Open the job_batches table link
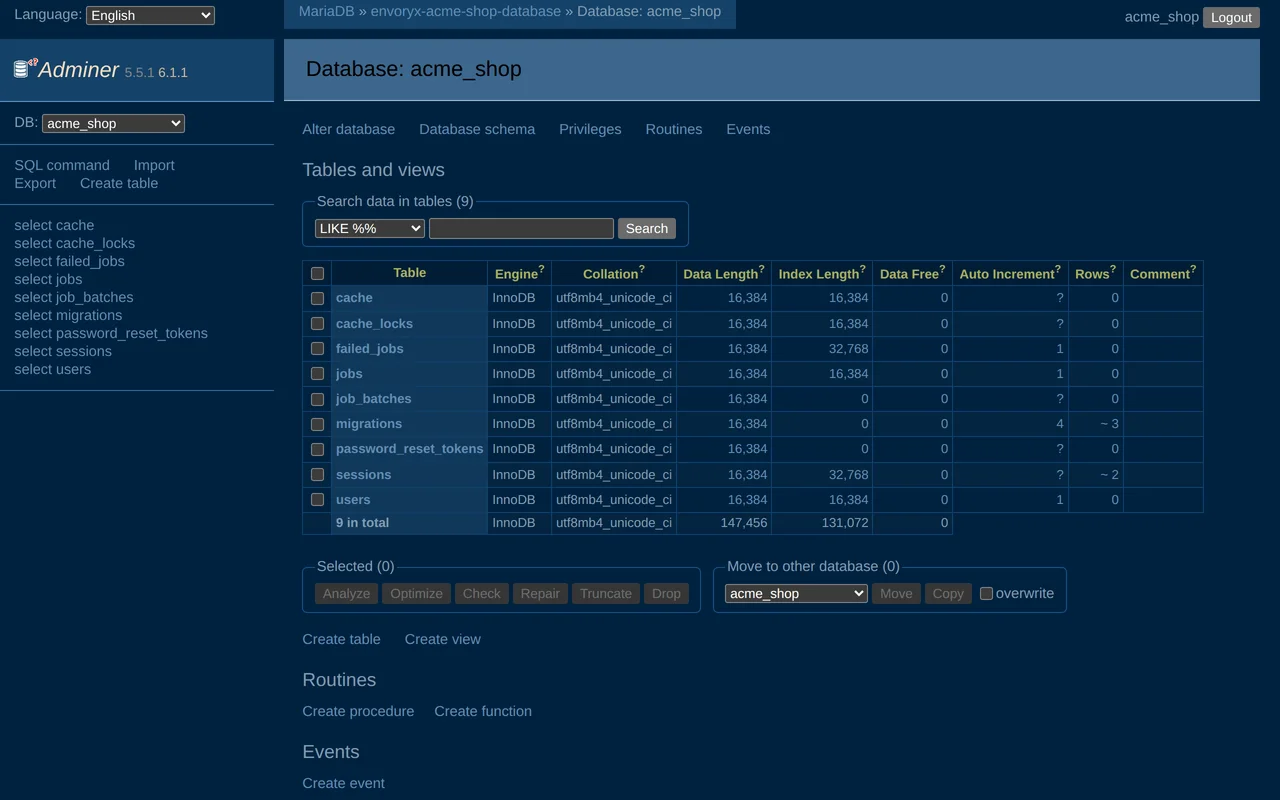Viewport: 1280px width, 800px height. coord(373,398)
